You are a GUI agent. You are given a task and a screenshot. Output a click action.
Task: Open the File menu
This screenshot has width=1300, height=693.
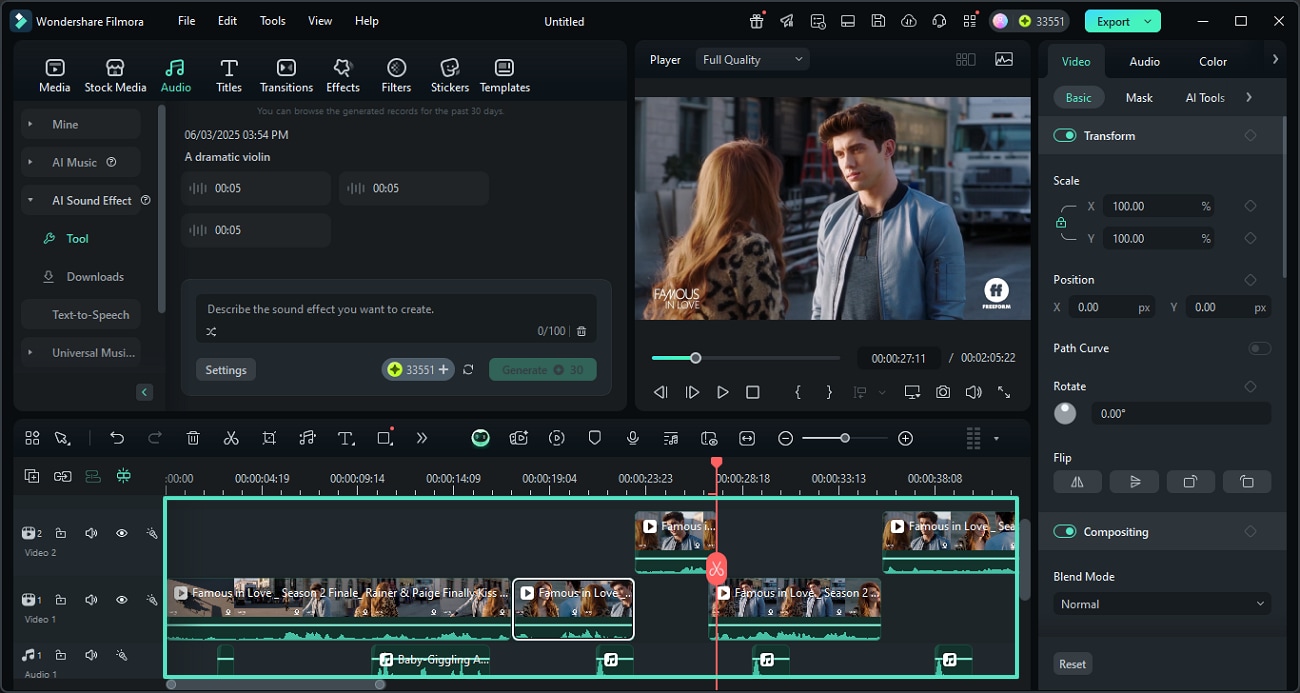click(x=187, y=21)
